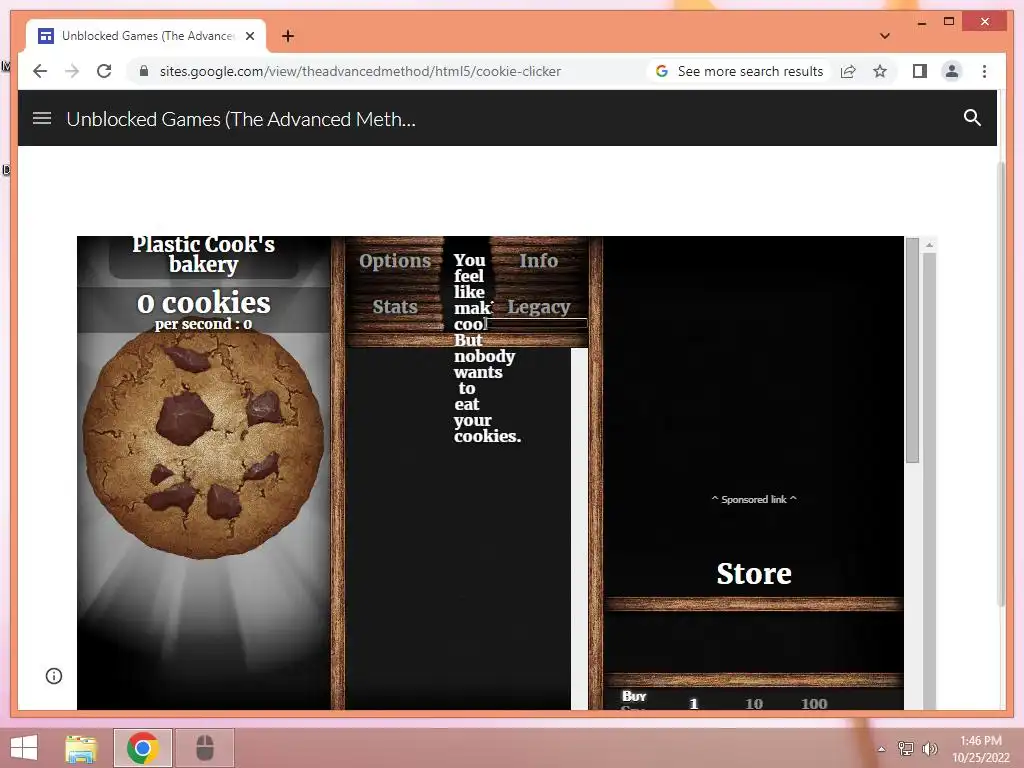Close the Unblocked Games tab
This screenshot has width=1024, height=768.
(249, 36)
